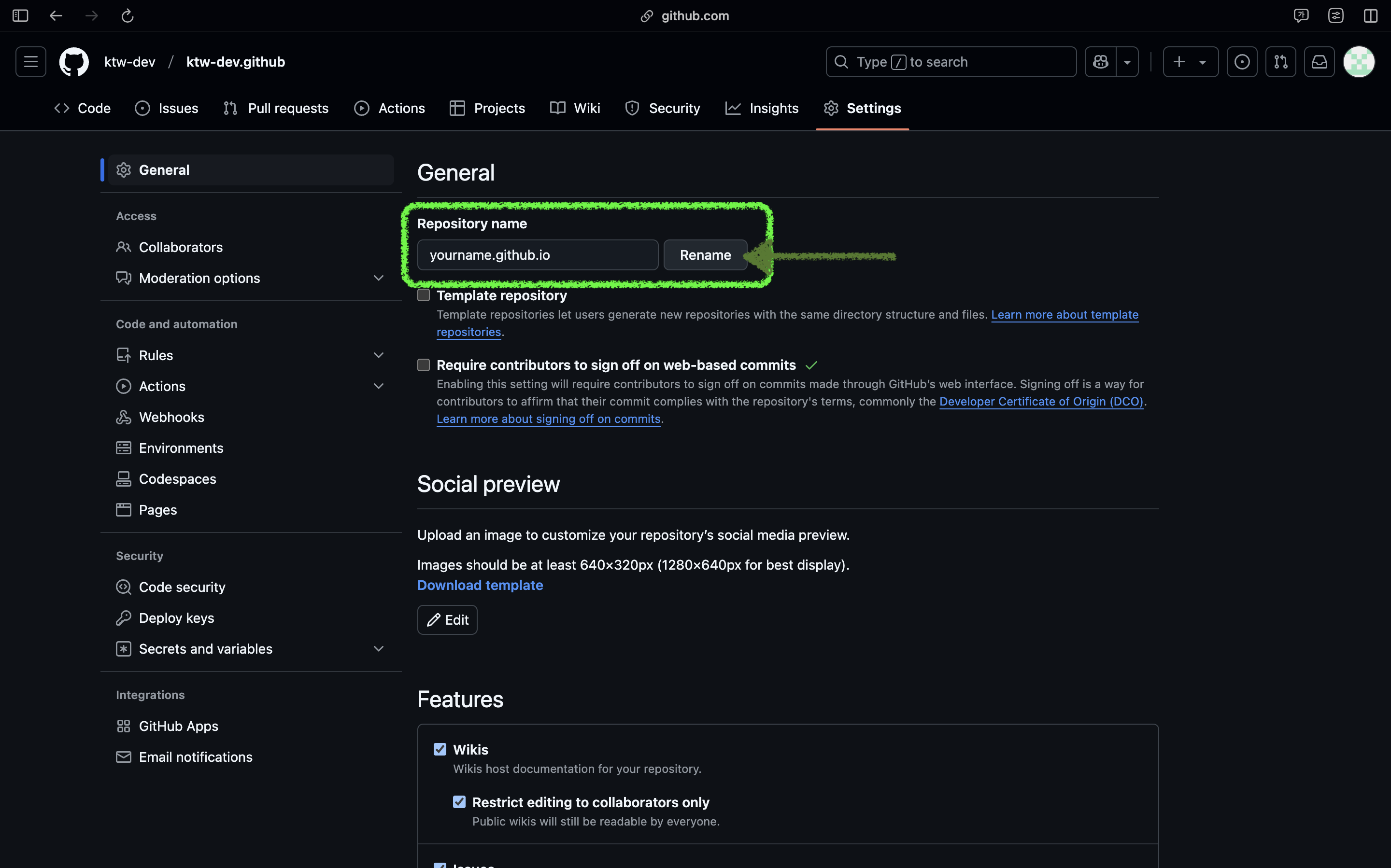Go to GitHub homepage via Octocat logo
The width and height of the screenshot is (1391, 868).
74,61
